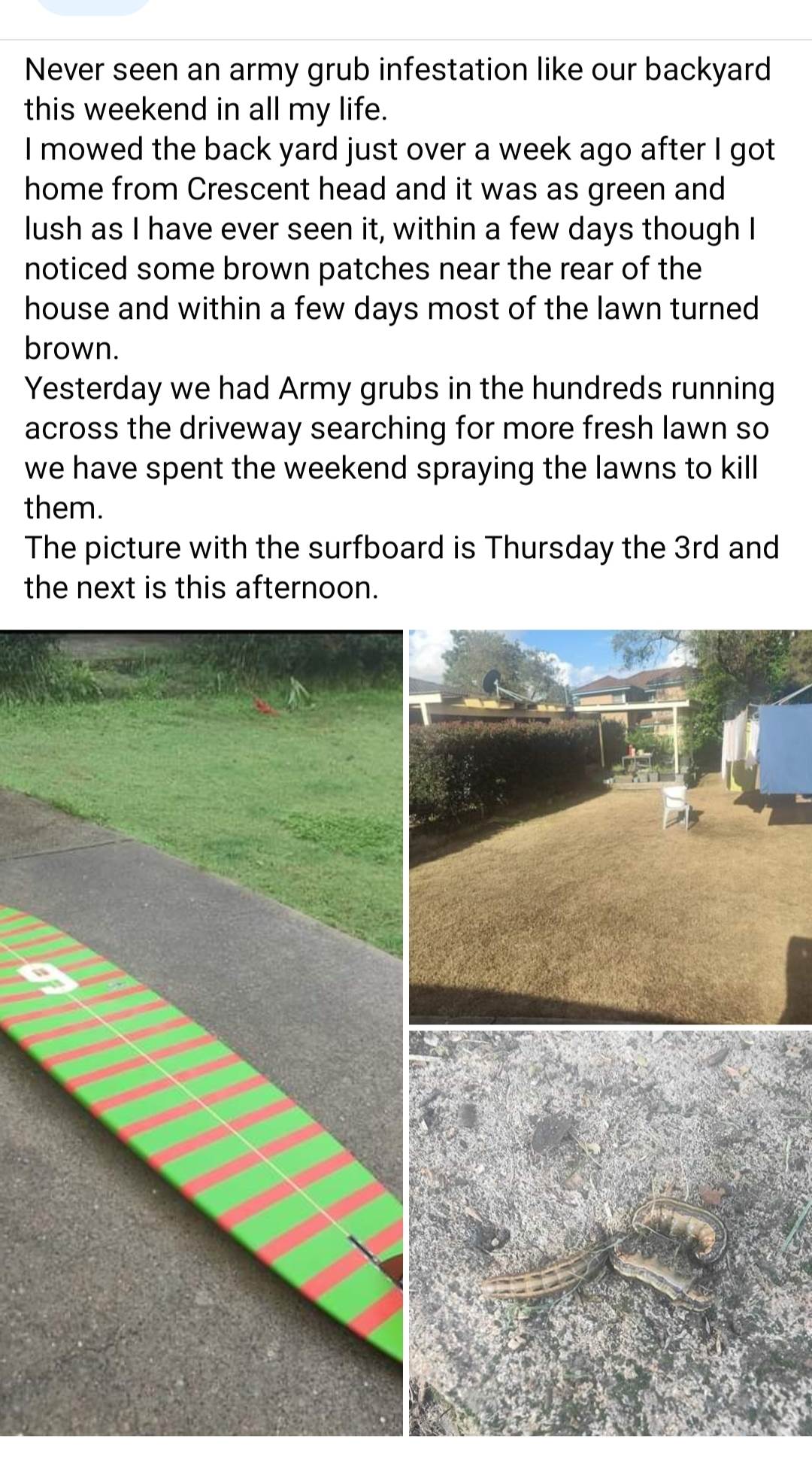
Task: Tap the line 'Yesterday we had Army grubs'
Action: tap(399, 388)
